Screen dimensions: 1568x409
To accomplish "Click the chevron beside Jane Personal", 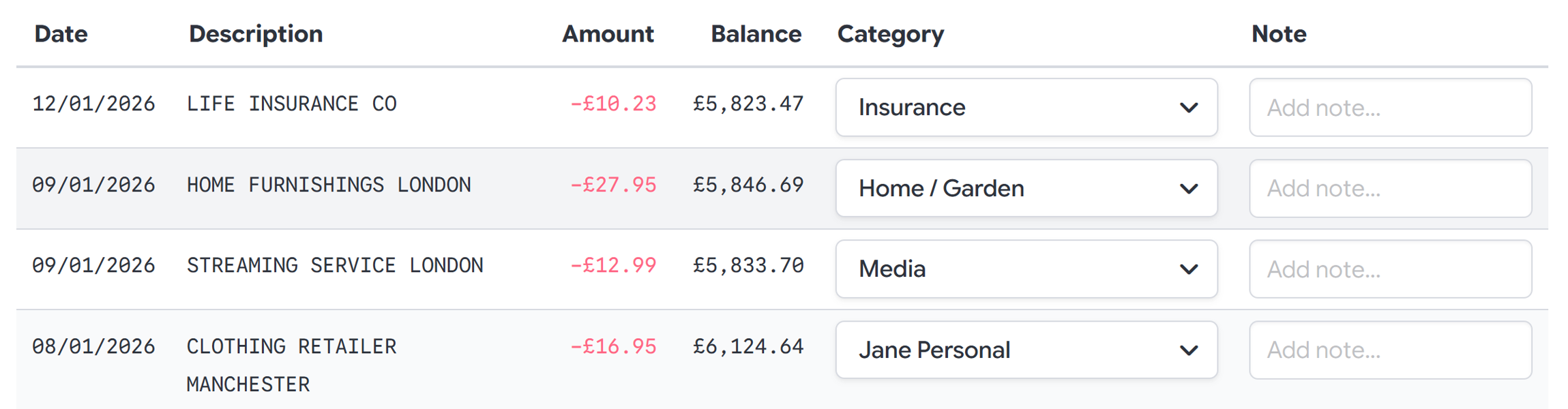I will 1188,350.
